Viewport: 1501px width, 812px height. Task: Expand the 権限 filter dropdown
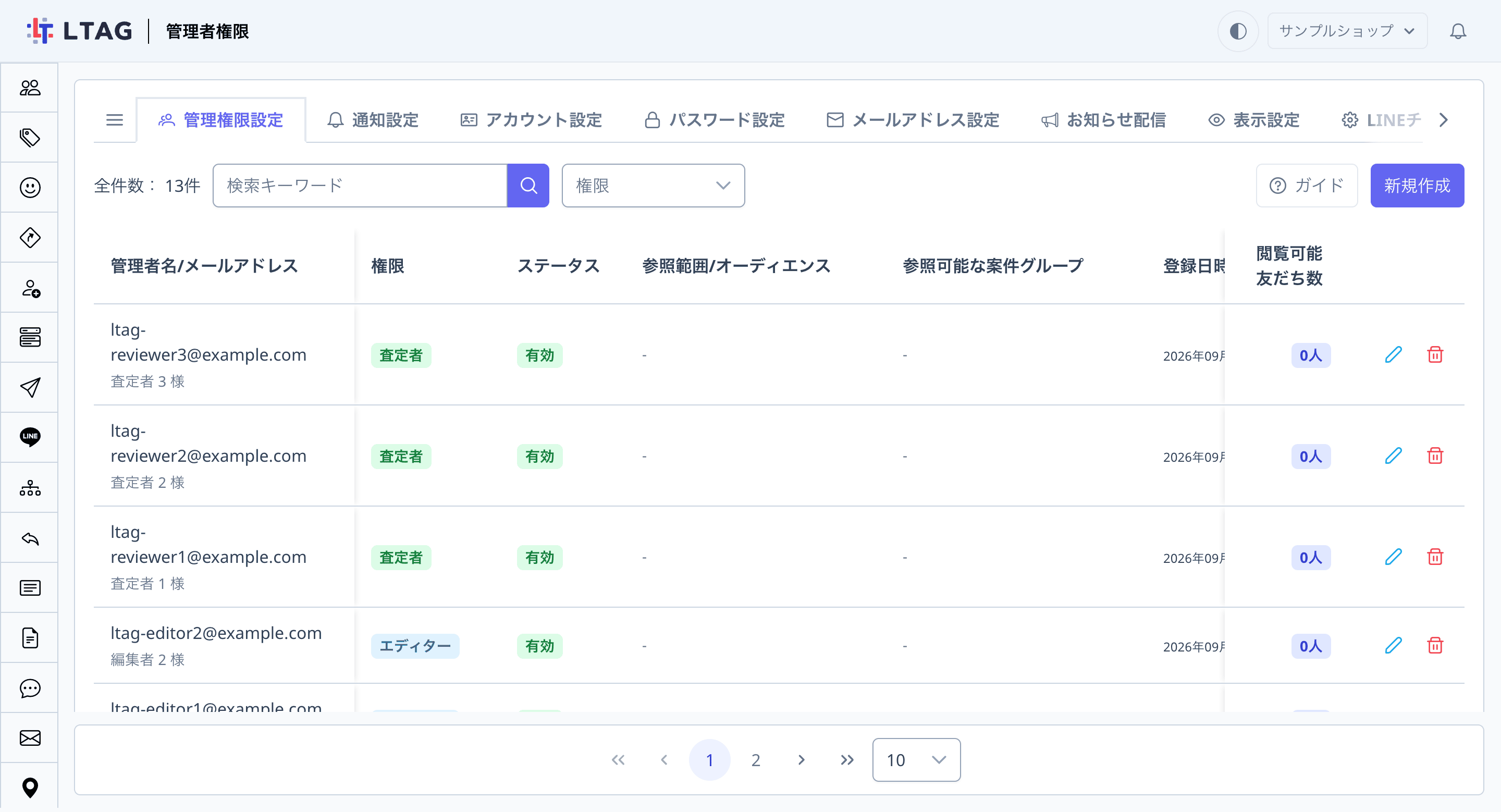653,186
